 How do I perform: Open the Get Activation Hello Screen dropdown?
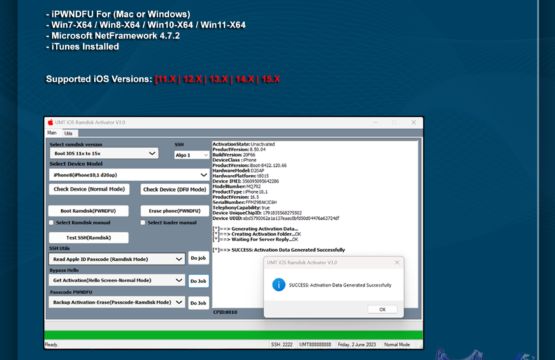tap(117, 280)
